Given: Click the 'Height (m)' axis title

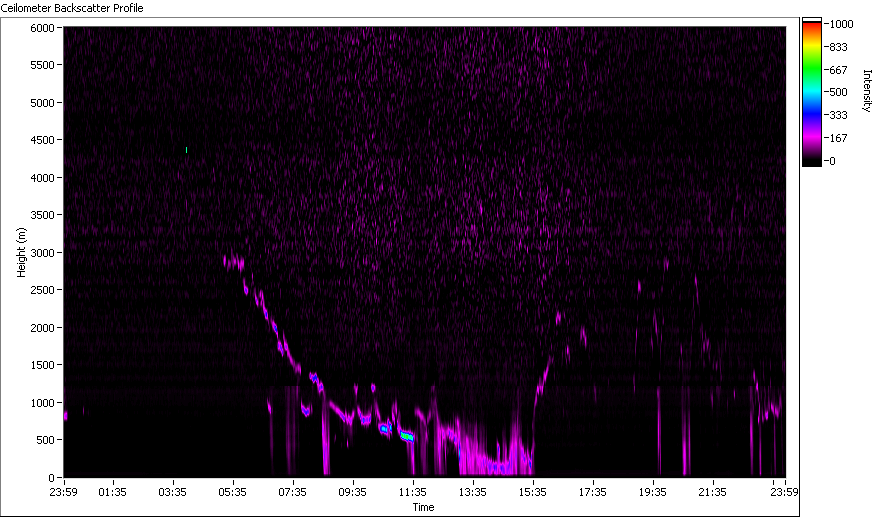Looking at the screenshot, I should click(x=21, y=252).
